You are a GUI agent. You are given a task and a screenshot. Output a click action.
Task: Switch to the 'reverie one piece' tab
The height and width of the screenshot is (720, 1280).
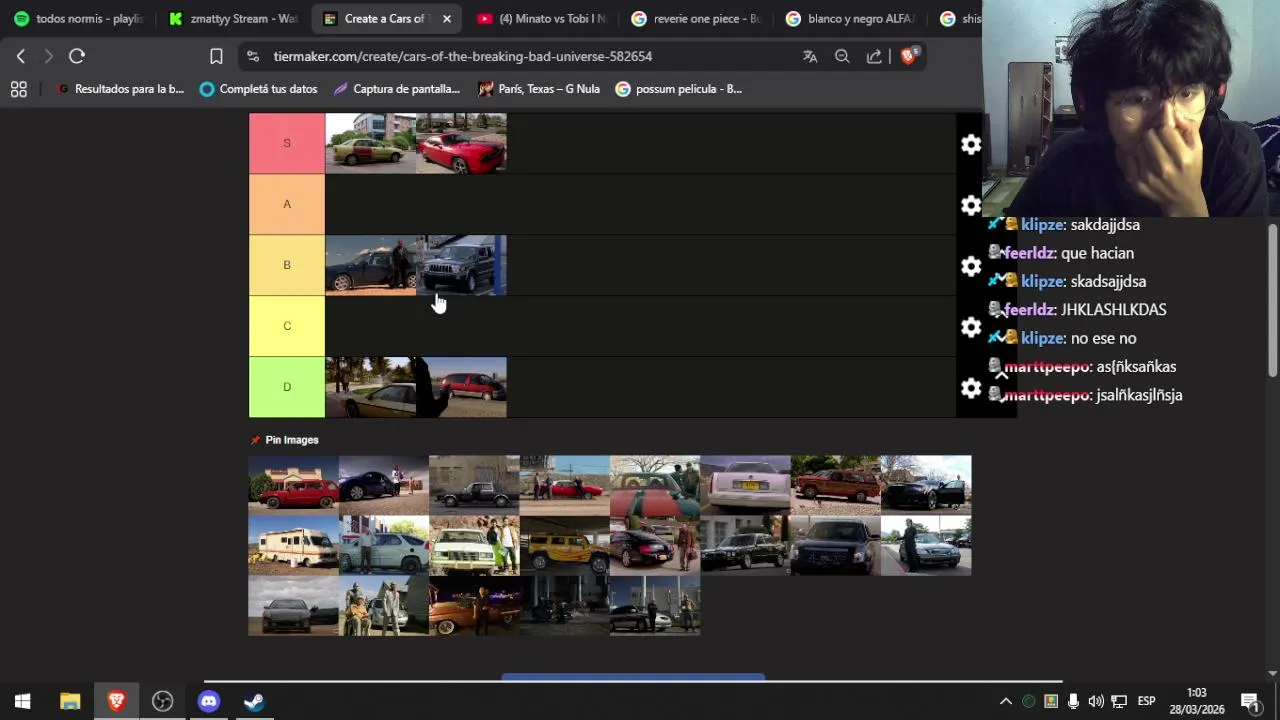pyautogui.click(x=695, y=19)
